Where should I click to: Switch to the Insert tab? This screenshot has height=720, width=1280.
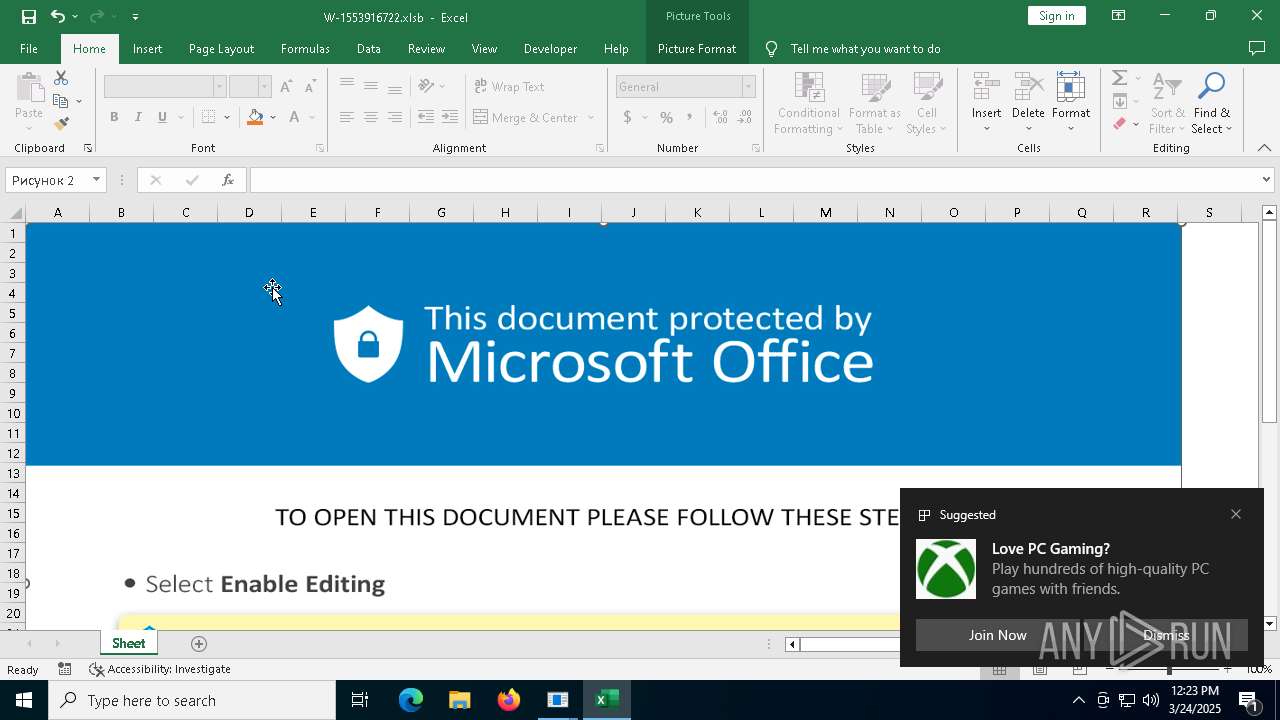click(x=147, y=48)
